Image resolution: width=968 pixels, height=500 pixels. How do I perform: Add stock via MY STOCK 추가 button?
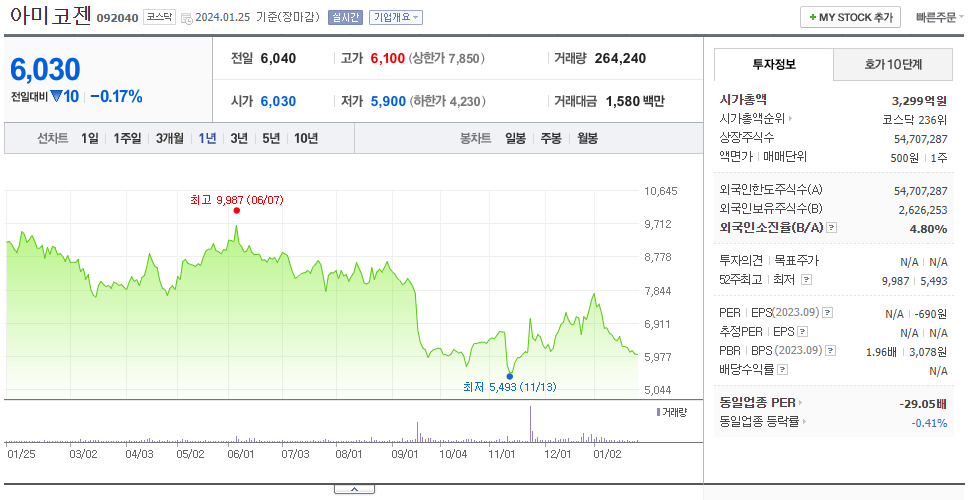coord(851,17)
